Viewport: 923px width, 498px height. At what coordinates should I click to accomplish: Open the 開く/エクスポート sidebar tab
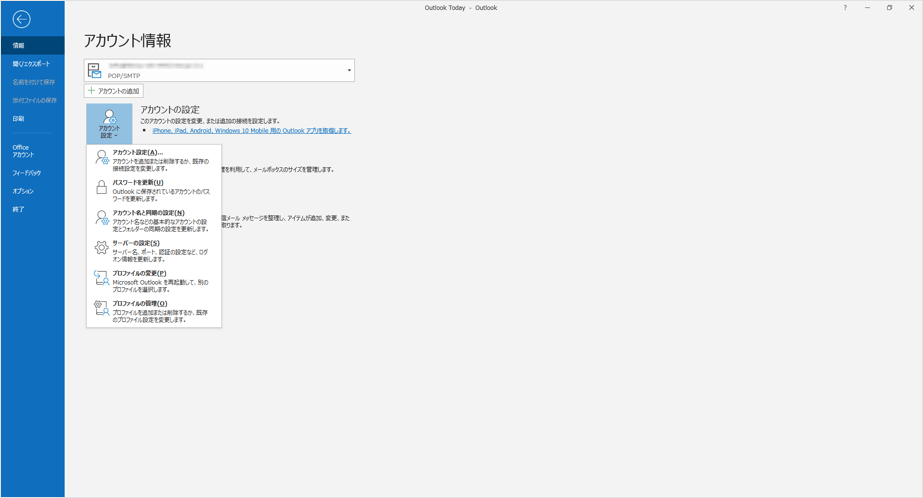tap(31, 64)
